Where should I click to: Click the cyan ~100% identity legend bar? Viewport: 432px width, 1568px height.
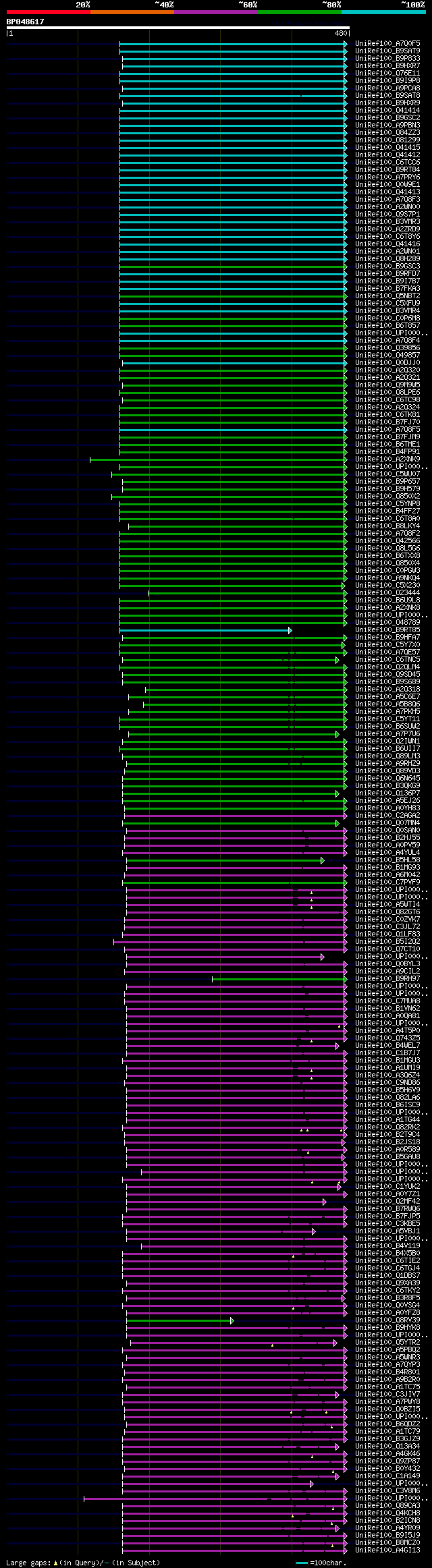point(383,12)
